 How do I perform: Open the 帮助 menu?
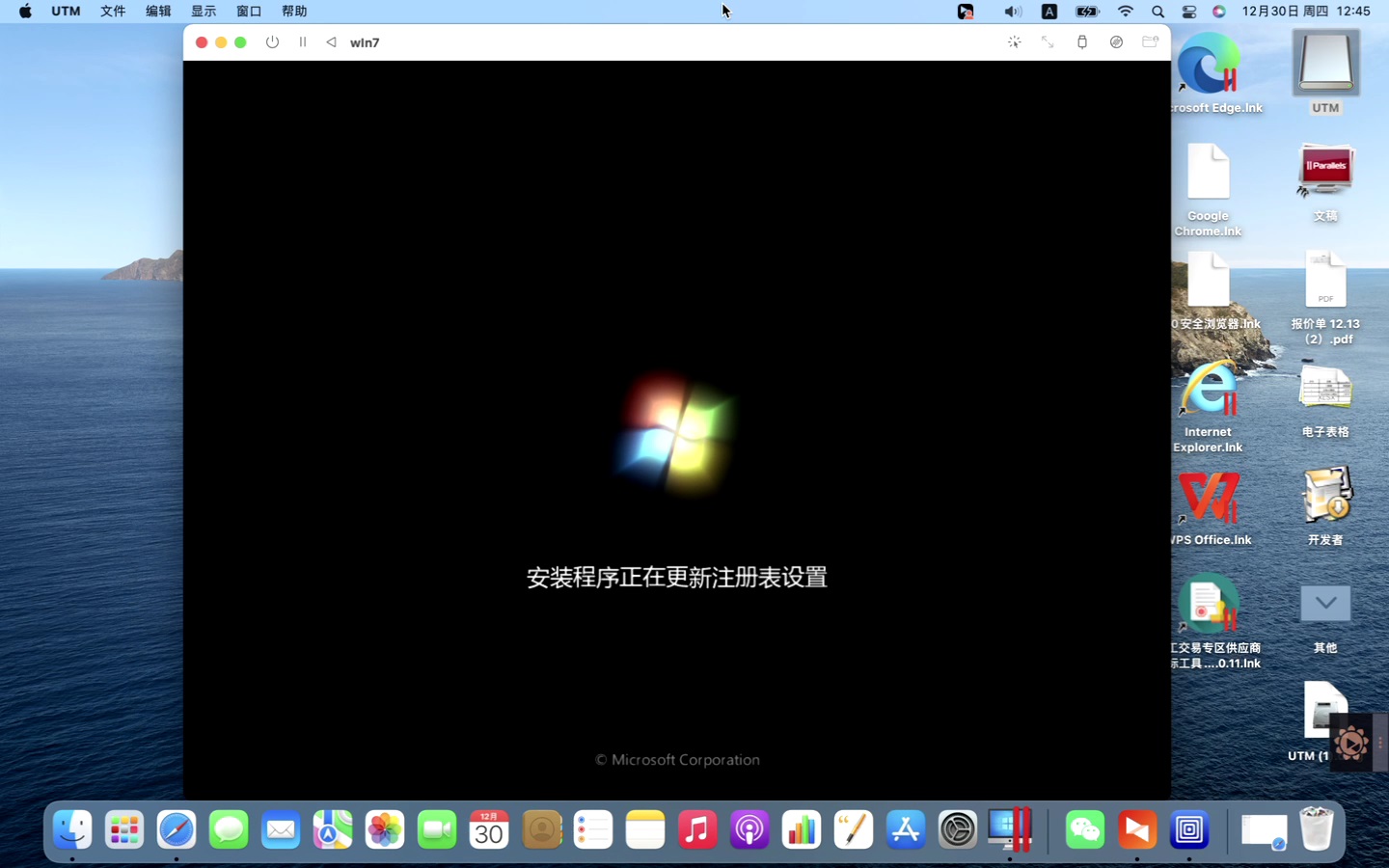pyautogui.click(x=294, y=12)
